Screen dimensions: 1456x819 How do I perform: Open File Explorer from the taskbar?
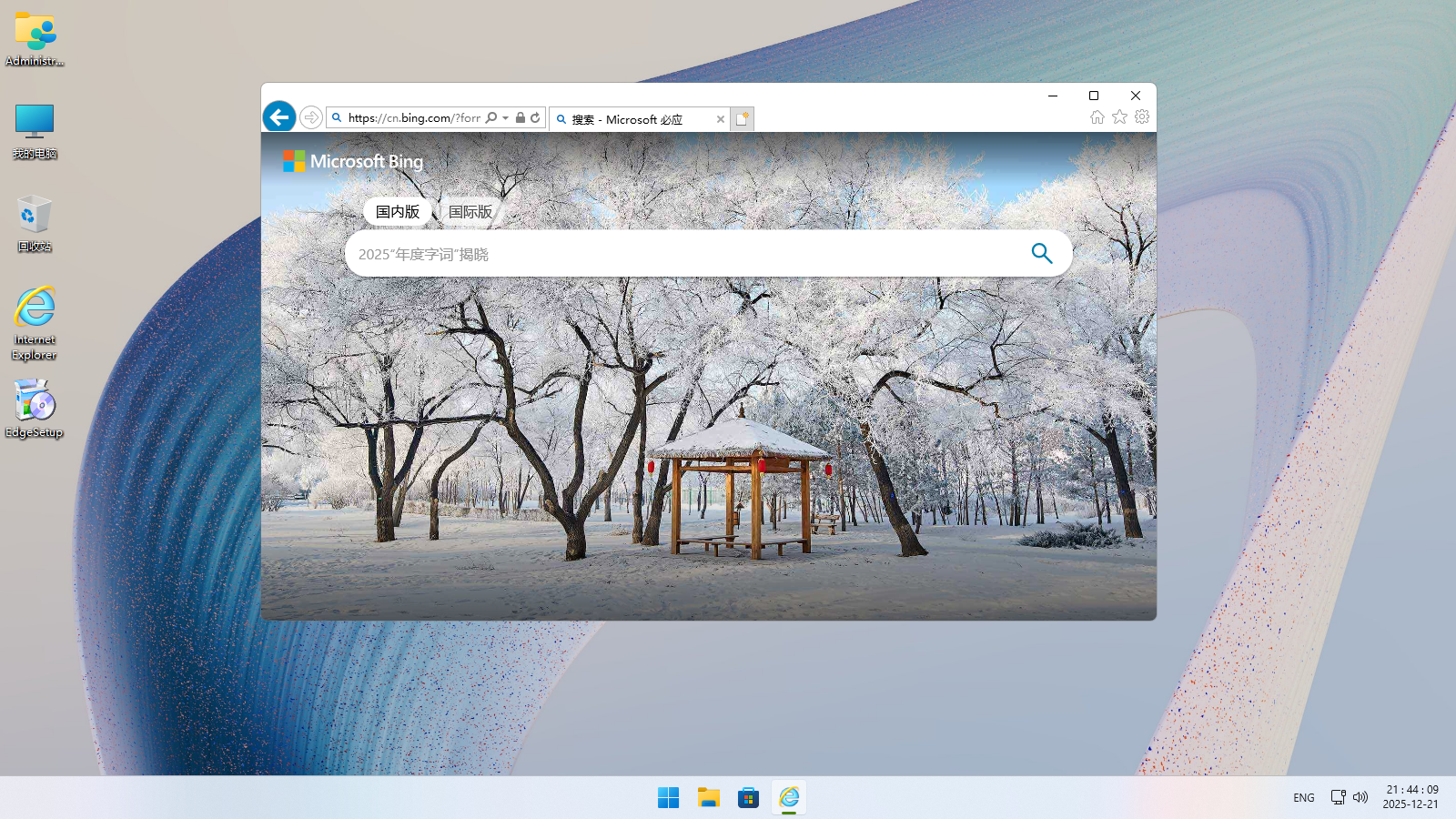708,798
